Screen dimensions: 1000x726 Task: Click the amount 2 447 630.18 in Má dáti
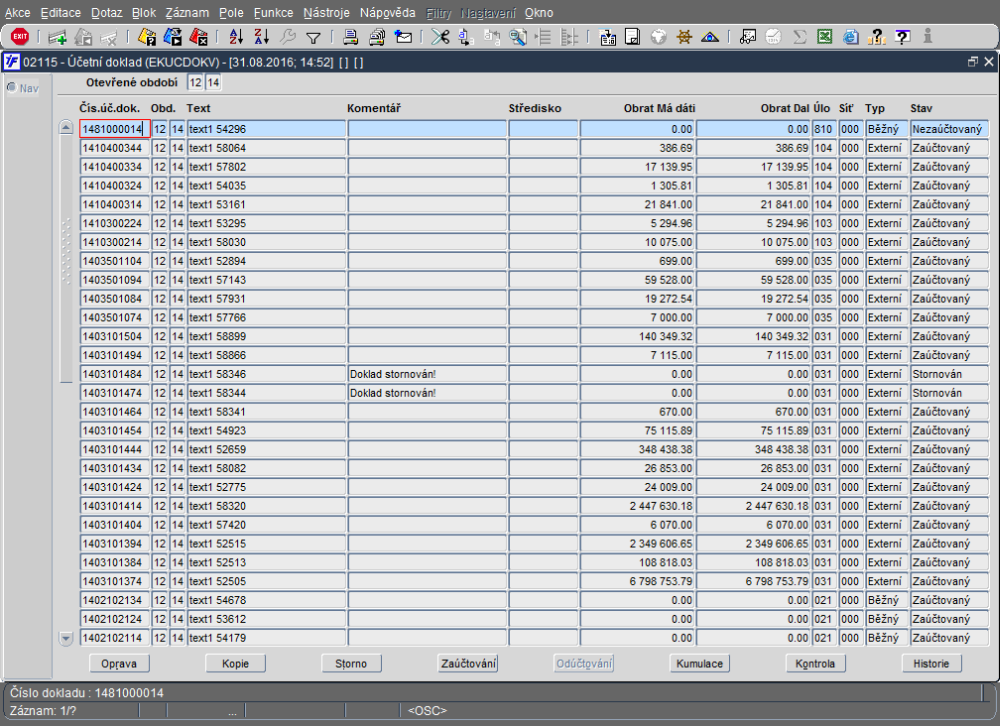click(636, 506)
